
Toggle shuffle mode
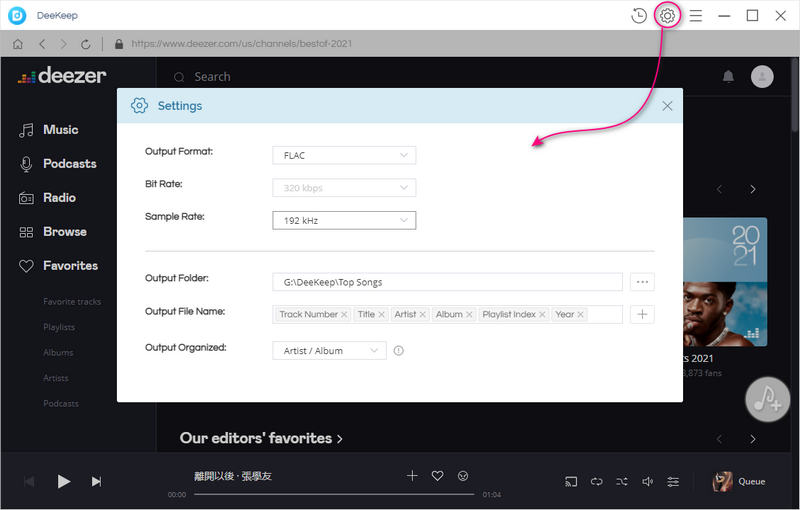pyautogui.click(x=622, y=481)
